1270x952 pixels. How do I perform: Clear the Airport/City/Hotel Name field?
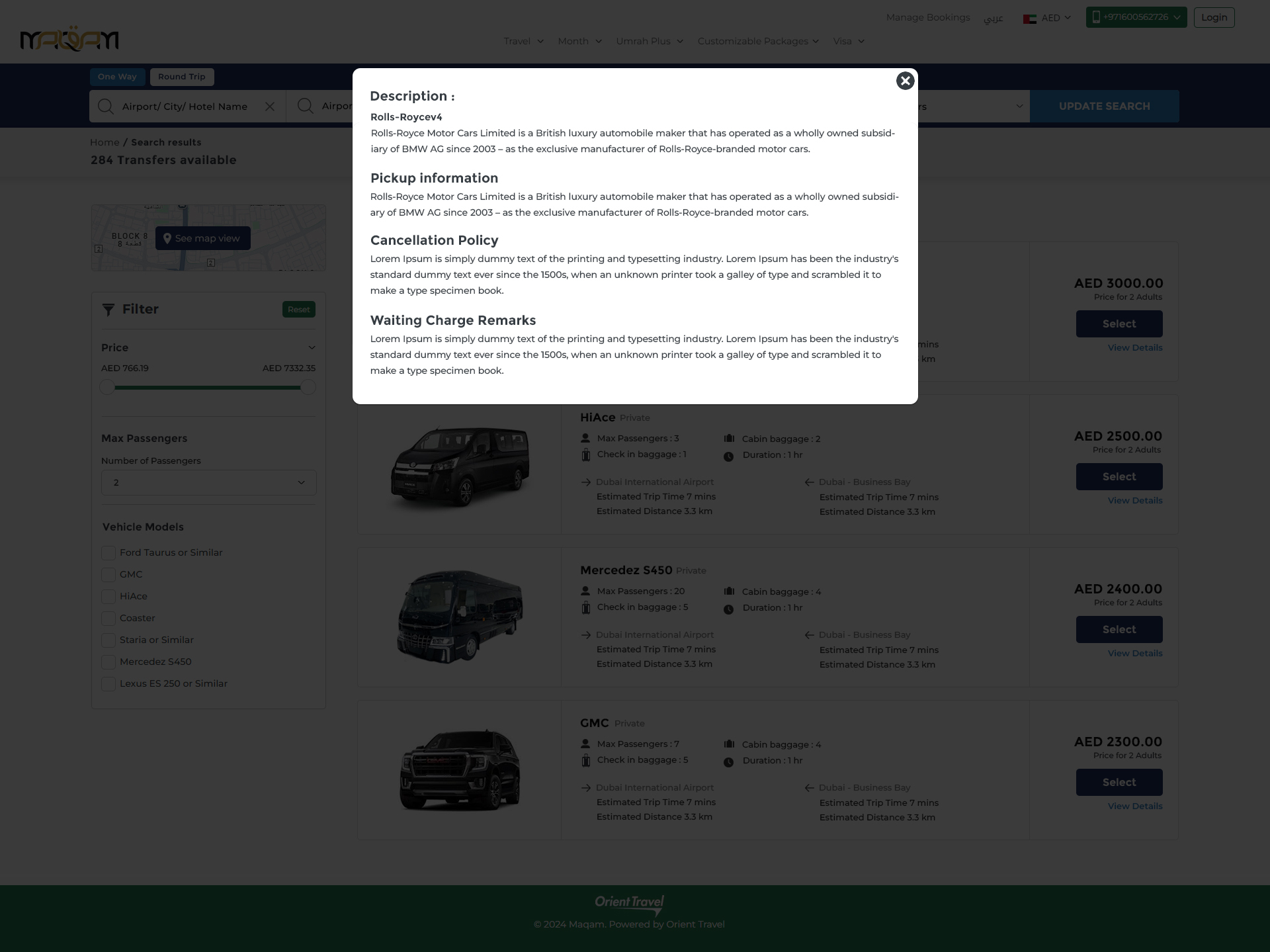tap(270, 107)
